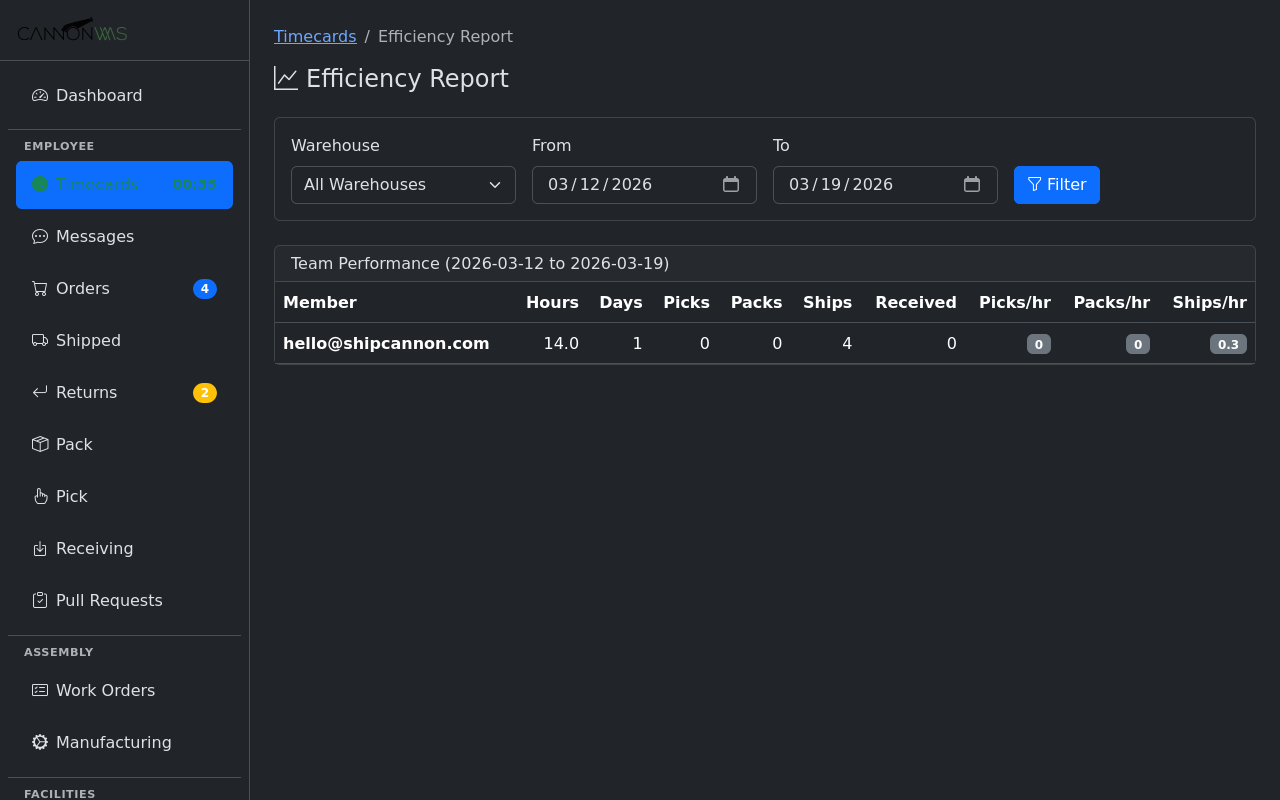The height and width of the screenshot is (800, 1280).
Task: Open the calendar picker for the To date
Action: (x=972, y=184)
